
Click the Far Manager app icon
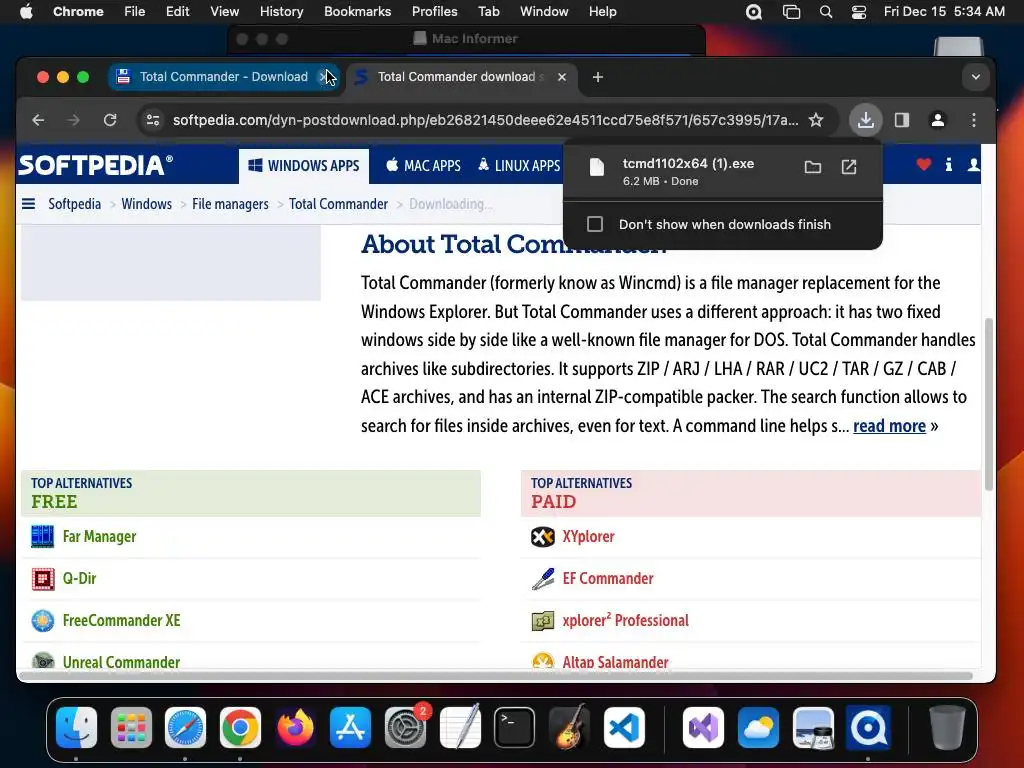pos(42,537)
